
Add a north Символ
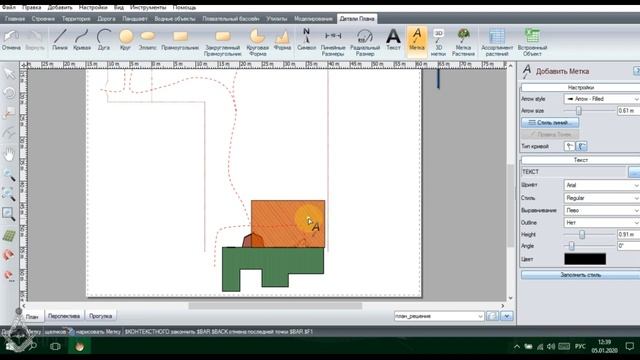click(x=307, y=40)
